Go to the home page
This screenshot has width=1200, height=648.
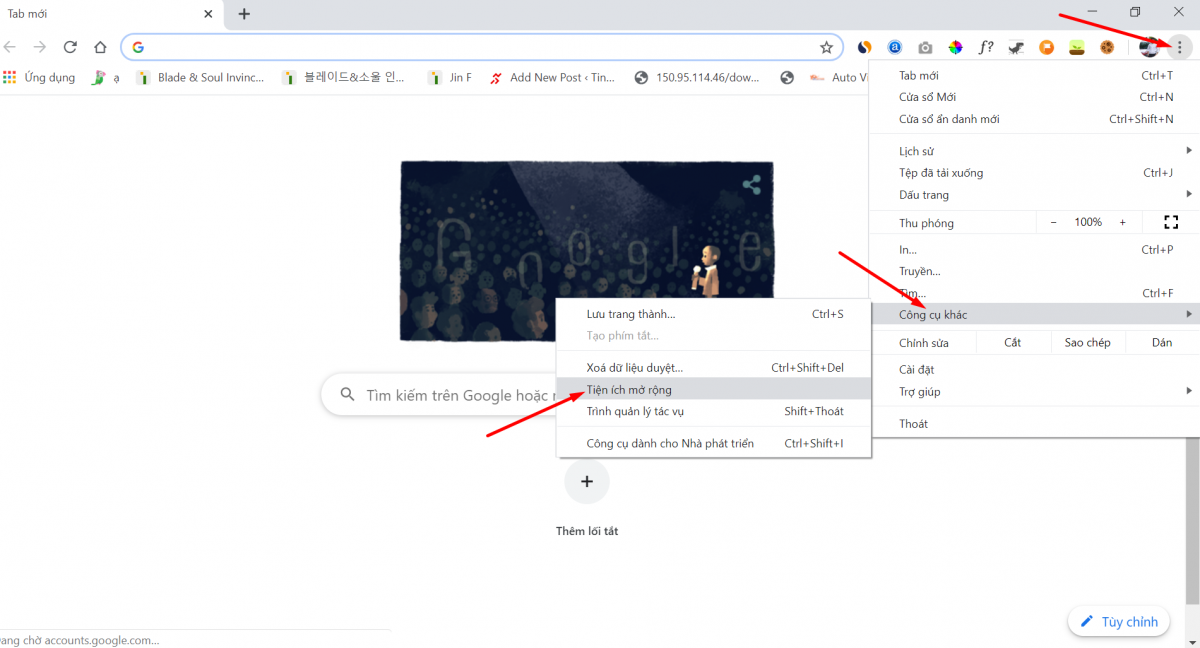coord(100,47)
